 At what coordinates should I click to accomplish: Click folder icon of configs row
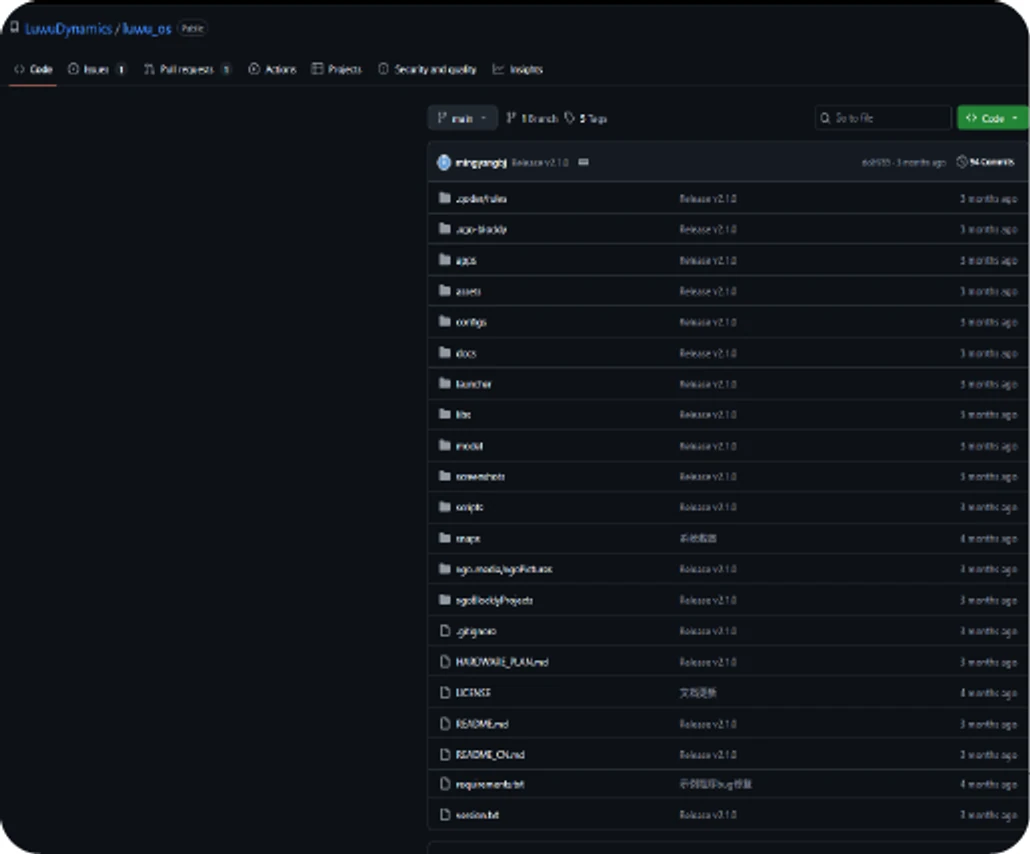point(445,321)
